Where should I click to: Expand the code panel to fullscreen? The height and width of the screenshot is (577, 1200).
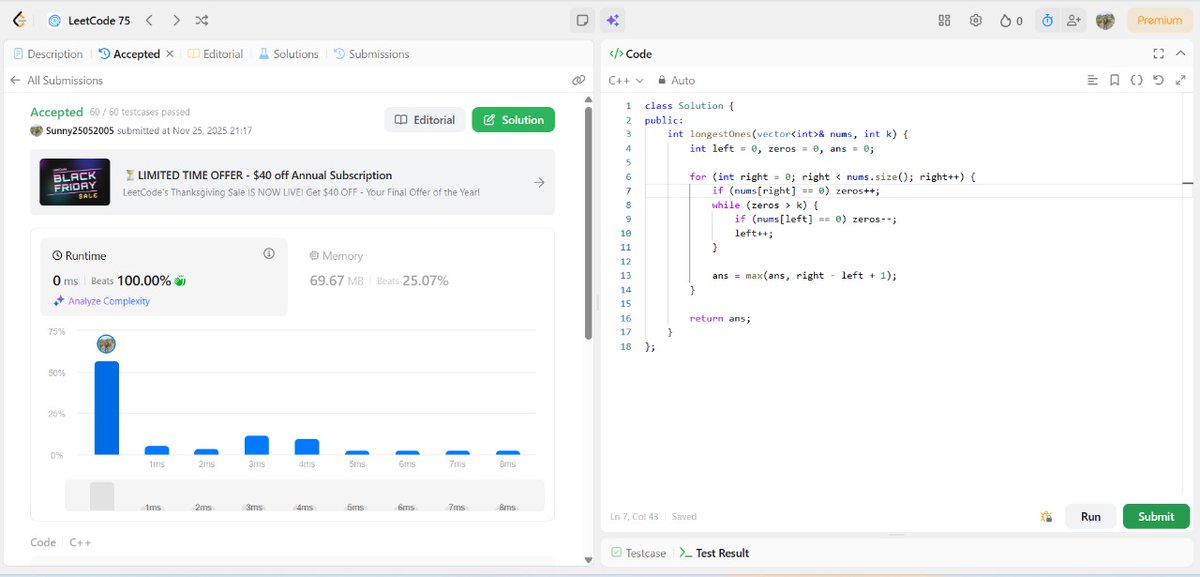pos(1159,54)
